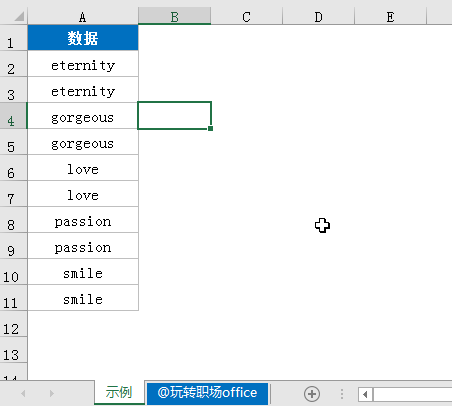Select row 2 header
The image size is (452, 406).
click(x=13, y=64)
